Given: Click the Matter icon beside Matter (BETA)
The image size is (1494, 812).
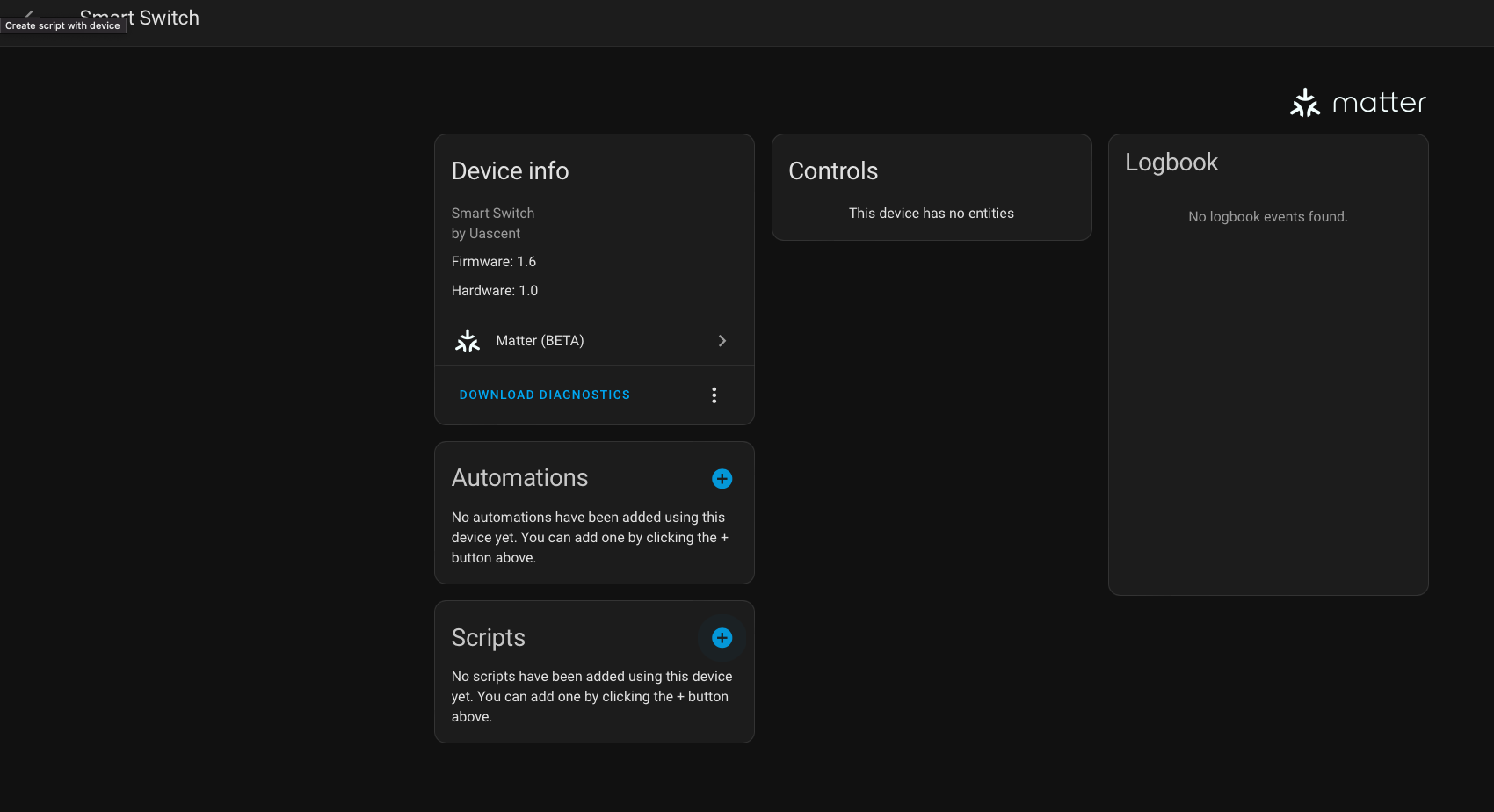Looking at the screenshot, I should pos(467,340).
